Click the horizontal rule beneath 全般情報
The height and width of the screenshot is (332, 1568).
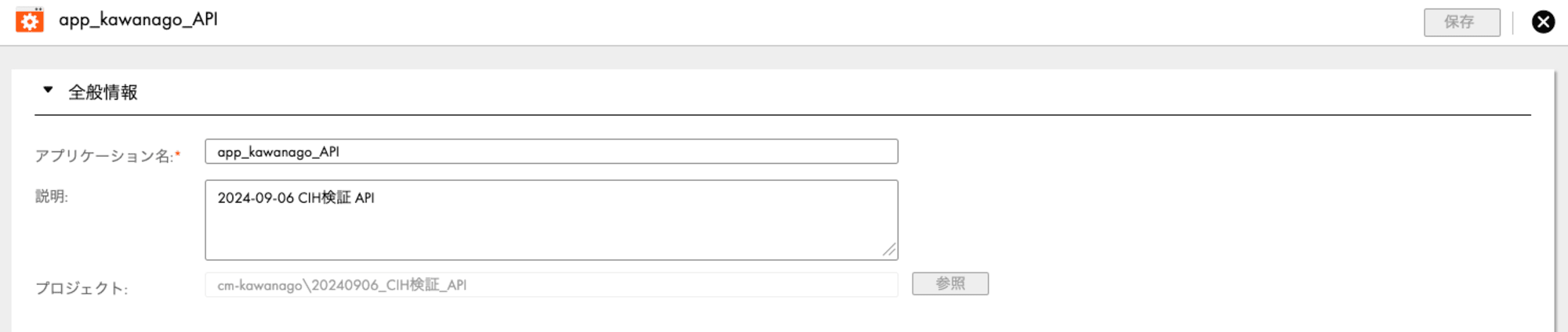(x=782, y=115)
